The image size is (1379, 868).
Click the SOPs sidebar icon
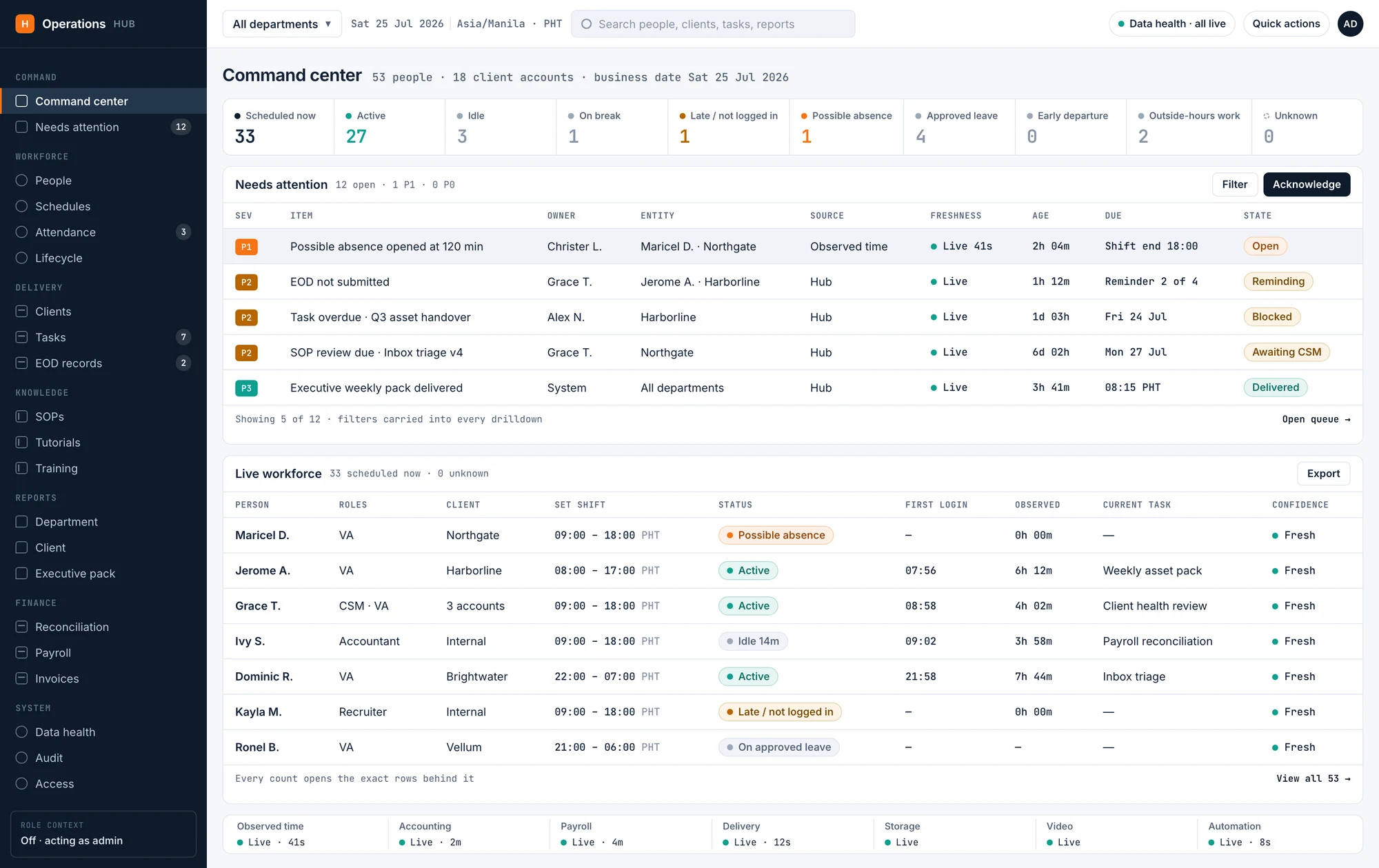(21, 416)
